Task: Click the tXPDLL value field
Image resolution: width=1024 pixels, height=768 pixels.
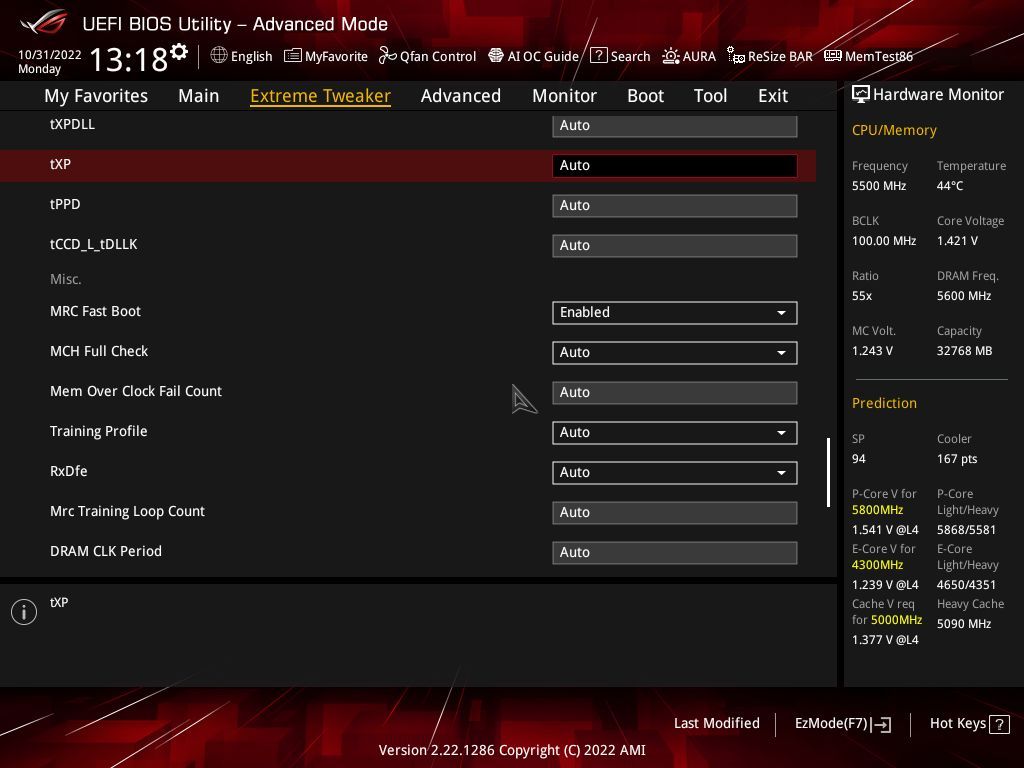Action: pyautogui.click(x=675, y=125)
